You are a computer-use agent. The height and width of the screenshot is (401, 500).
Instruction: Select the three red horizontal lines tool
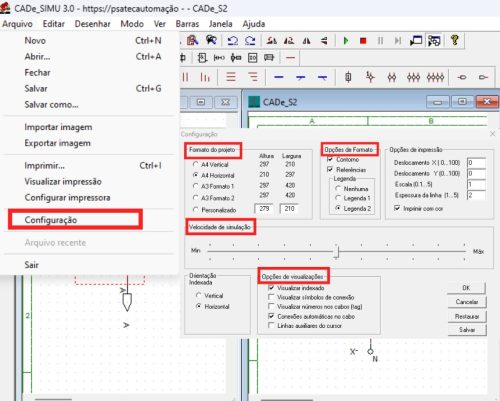tap(231, 77)
